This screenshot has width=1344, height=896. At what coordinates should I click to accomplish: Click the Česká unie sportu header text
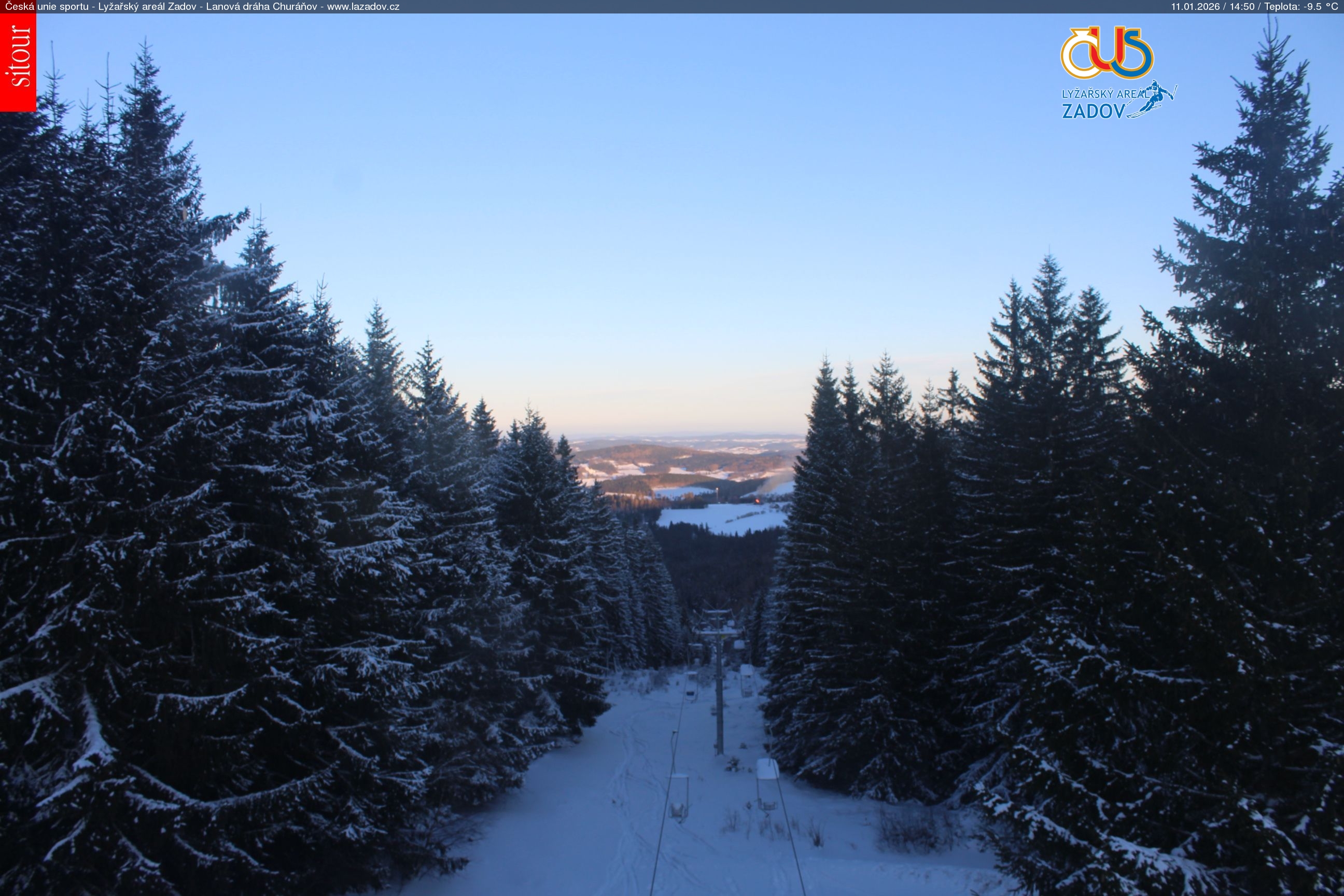[47, 7]
